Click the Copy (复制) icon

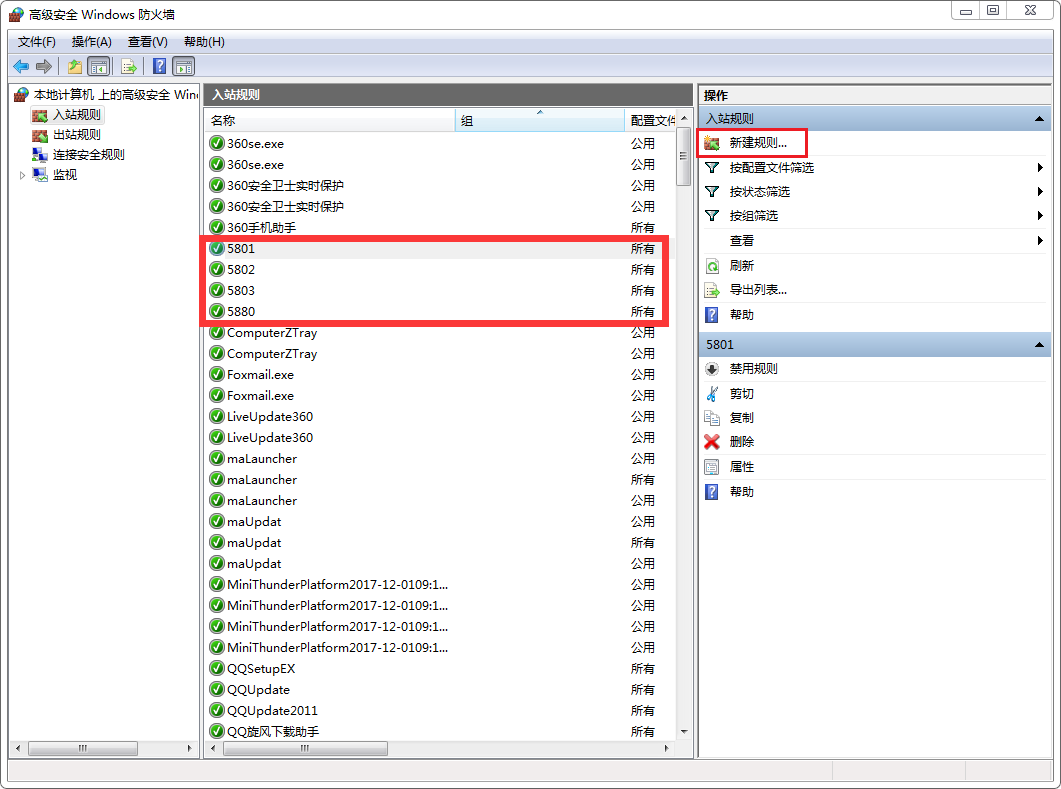[712, 418]
